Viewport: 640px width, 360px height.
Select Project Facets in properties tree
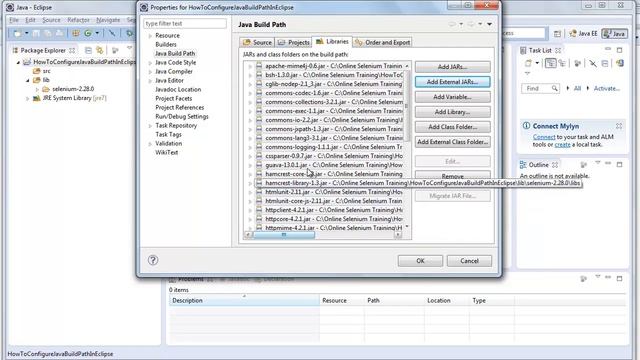pyautogui.click(x=173, y=98)
